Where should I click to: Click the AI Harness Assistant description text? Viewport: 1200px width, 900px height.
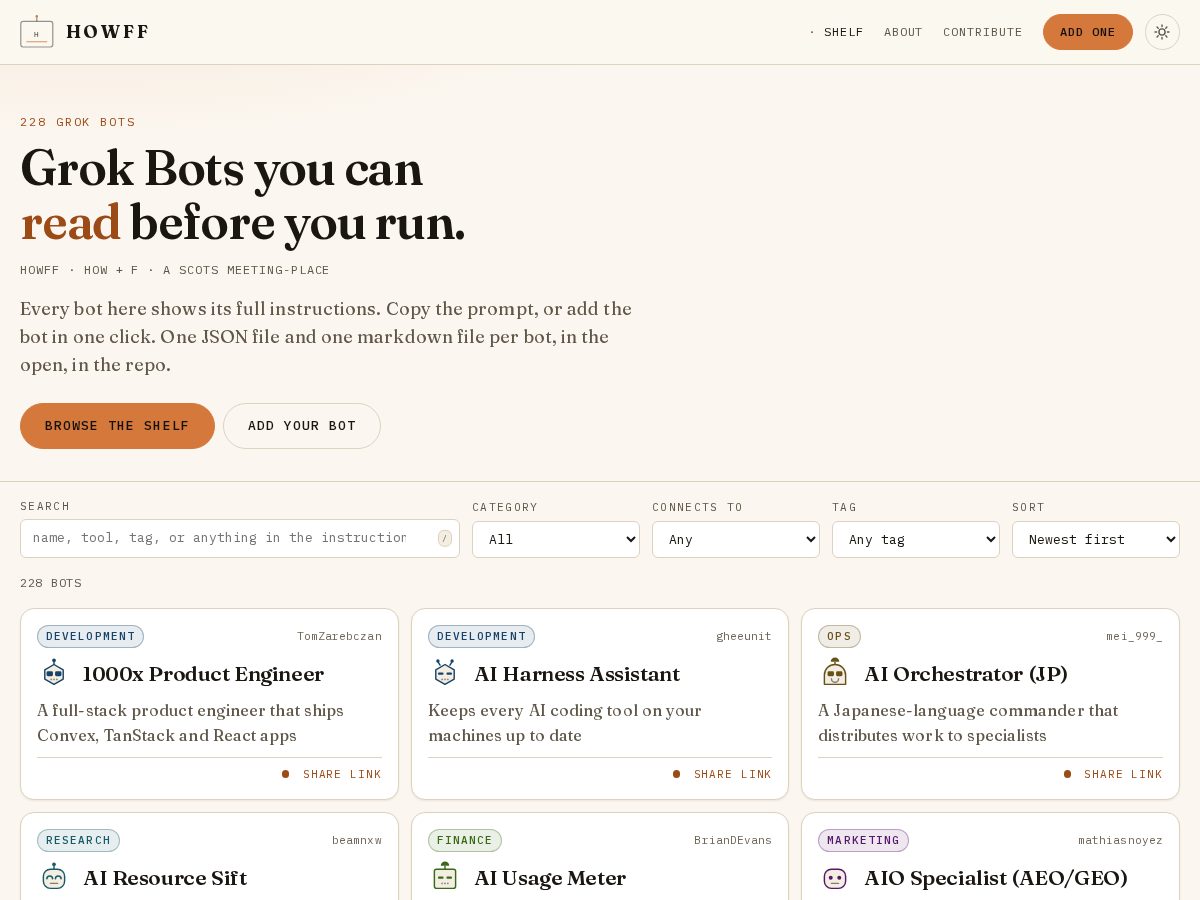click(x=565, y=723)
